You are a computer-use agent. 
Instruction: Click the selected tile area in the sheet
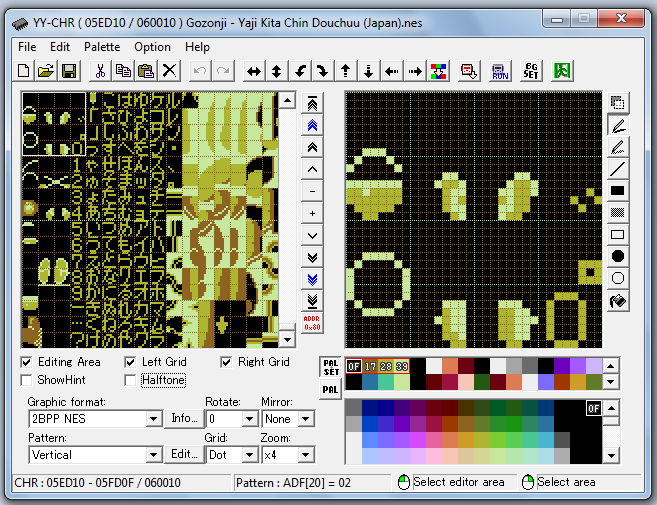54,124
